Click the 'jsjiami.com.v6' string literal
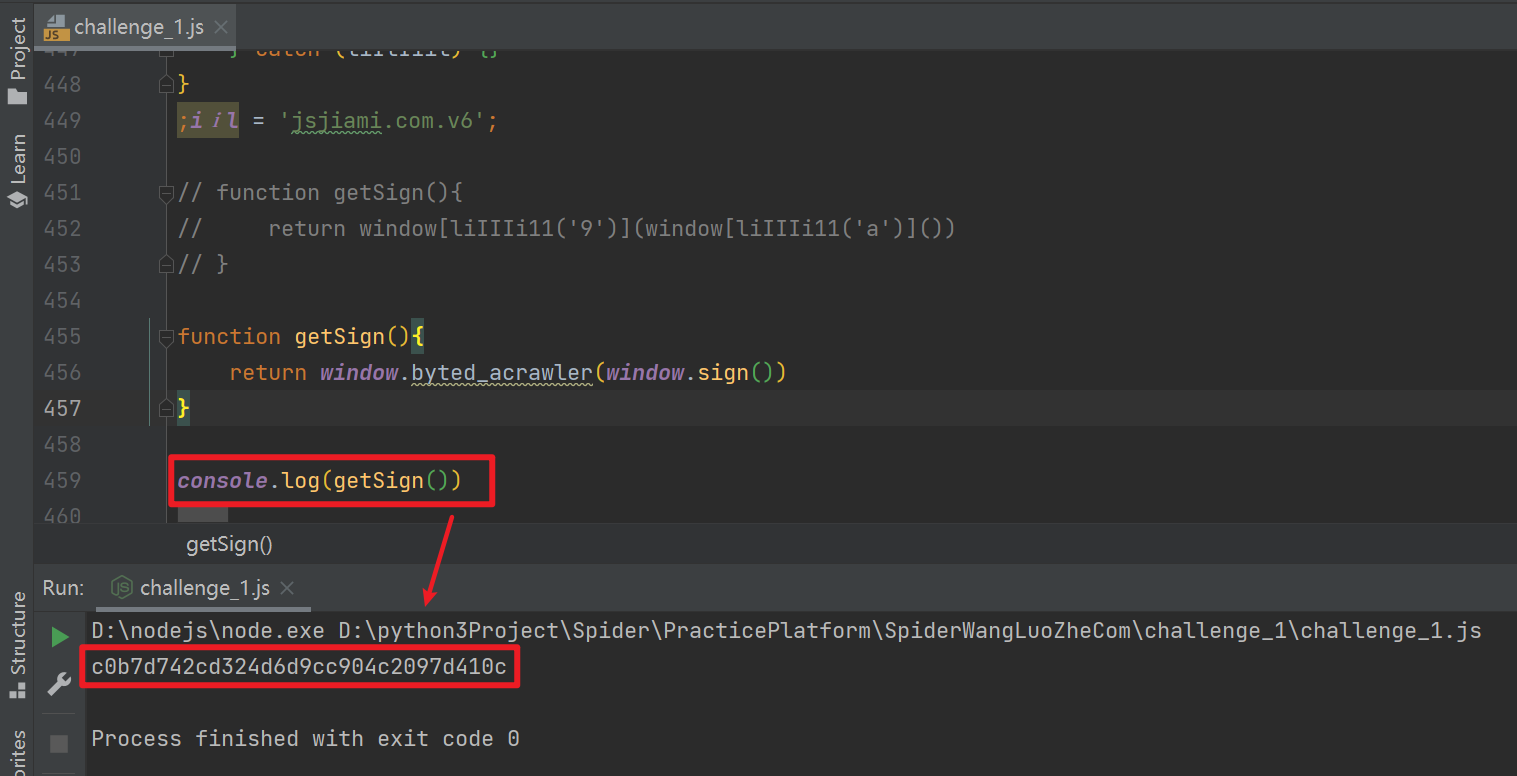 coord(383,121)
